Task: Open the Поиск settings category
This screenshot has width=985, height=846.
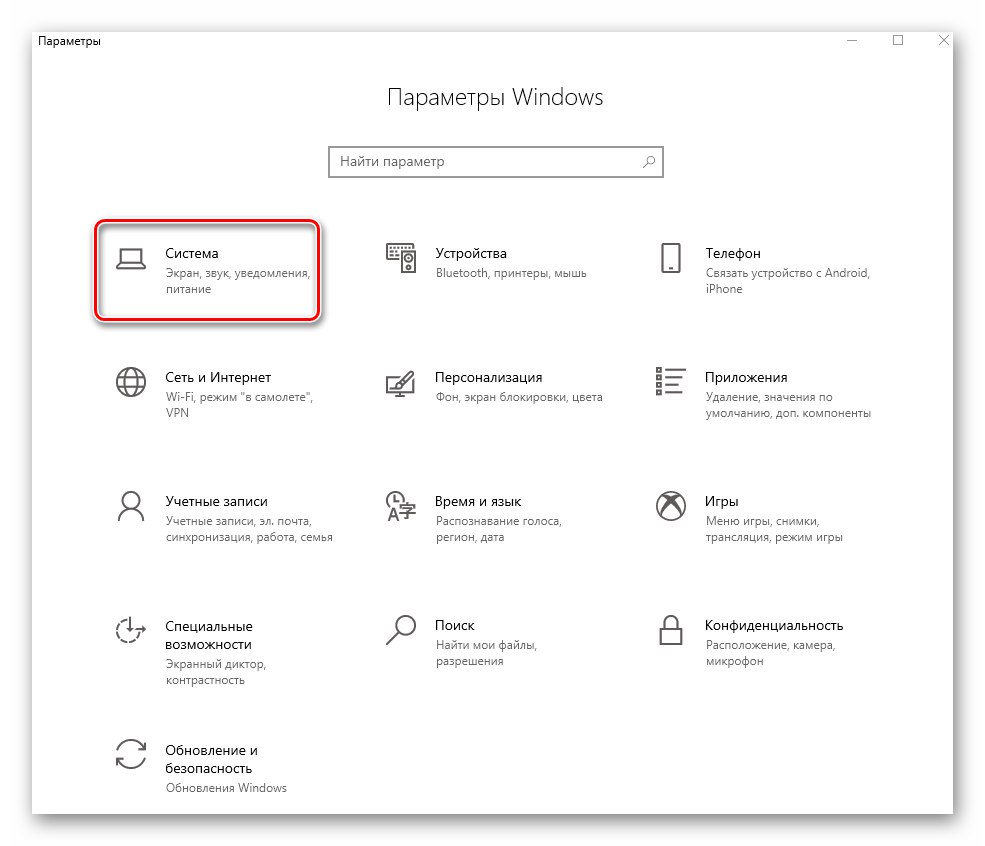Action: (457, 625)
